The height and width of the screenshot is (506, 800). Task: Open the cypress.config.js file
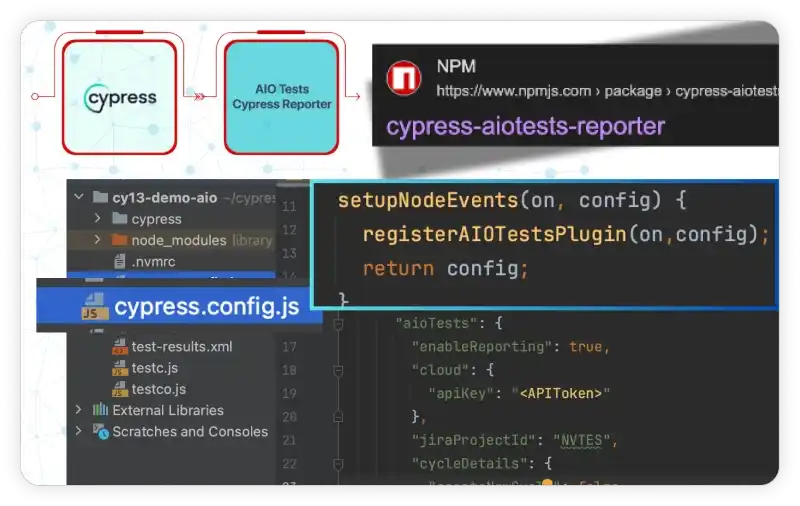point(207,307)
